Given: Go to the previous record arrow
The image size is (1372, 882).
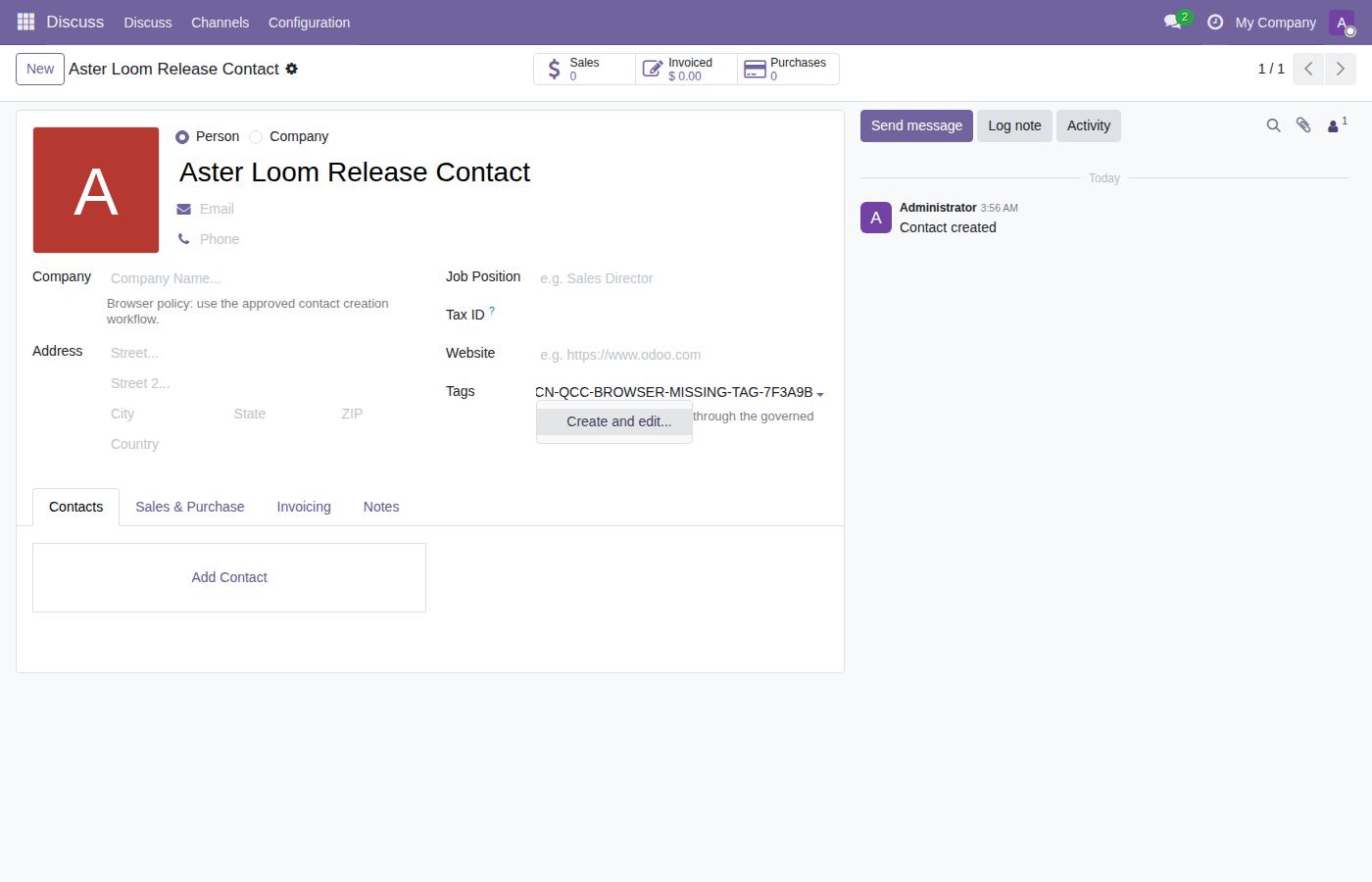Looking at the screenshot, I should tap(1308, 69).
